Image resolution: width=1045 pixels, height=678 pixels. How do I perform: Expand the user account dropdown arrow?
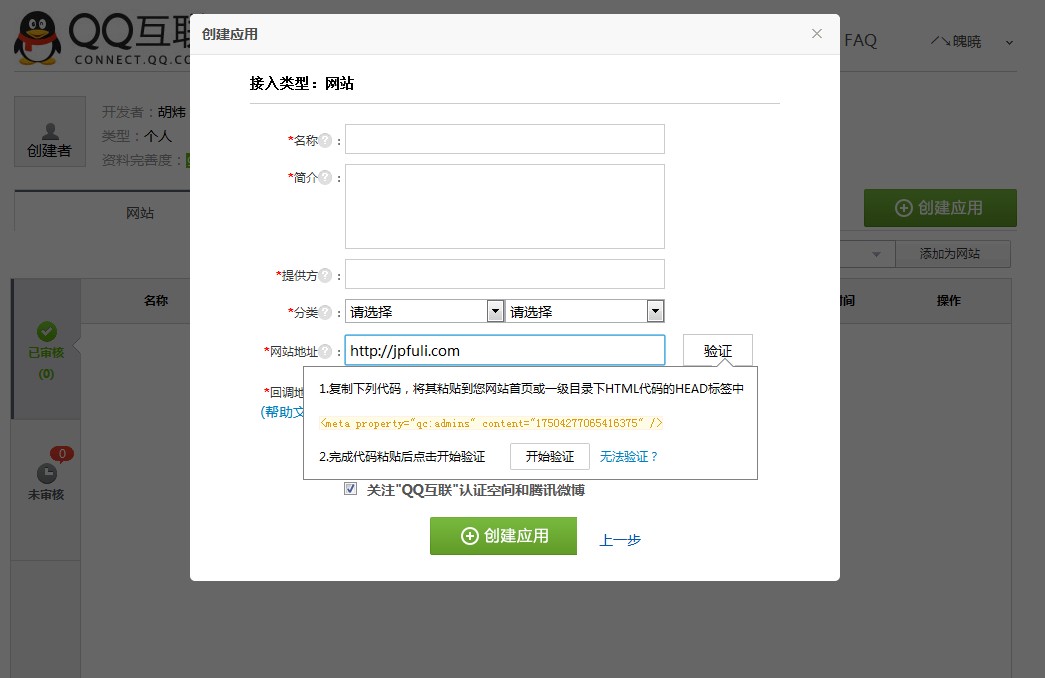tap(1009, 43)
